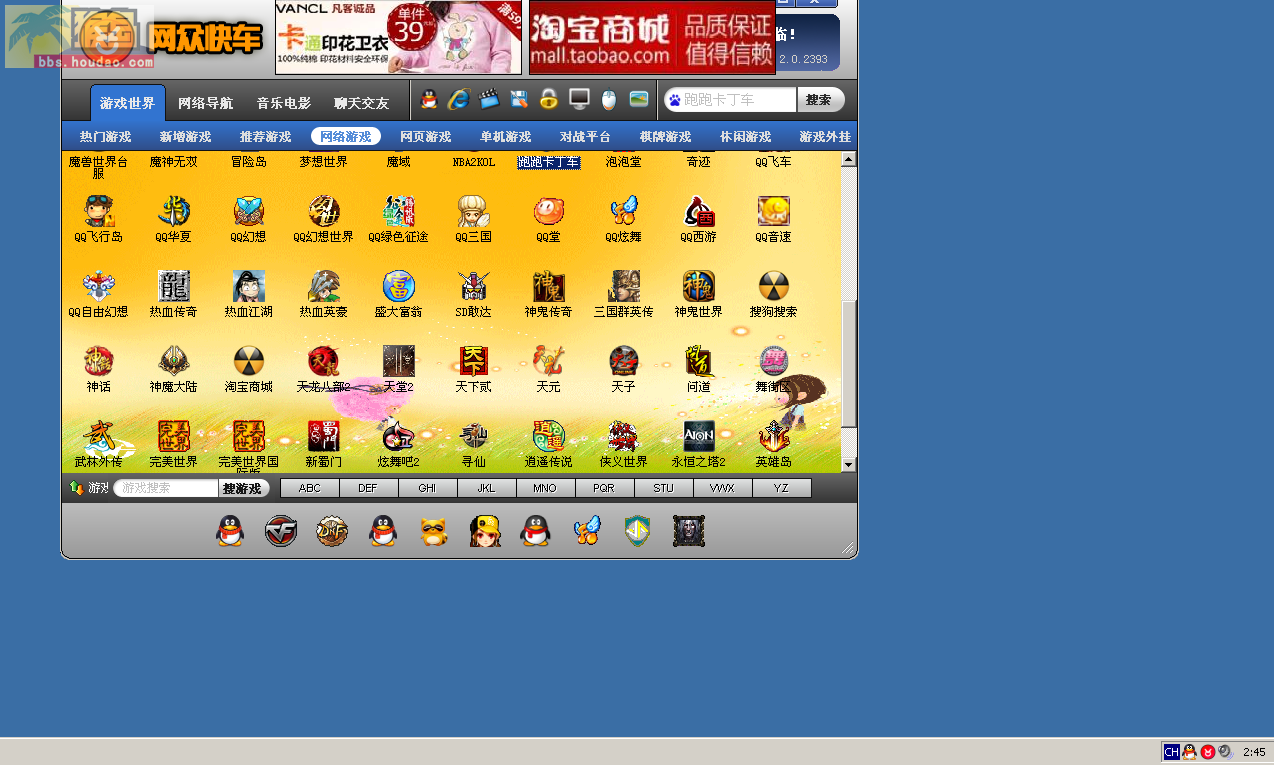Click the game list scroll-down arrow
Image resolution: width=1274 pixels, height=765 pixels.
(x=848, y=465)
